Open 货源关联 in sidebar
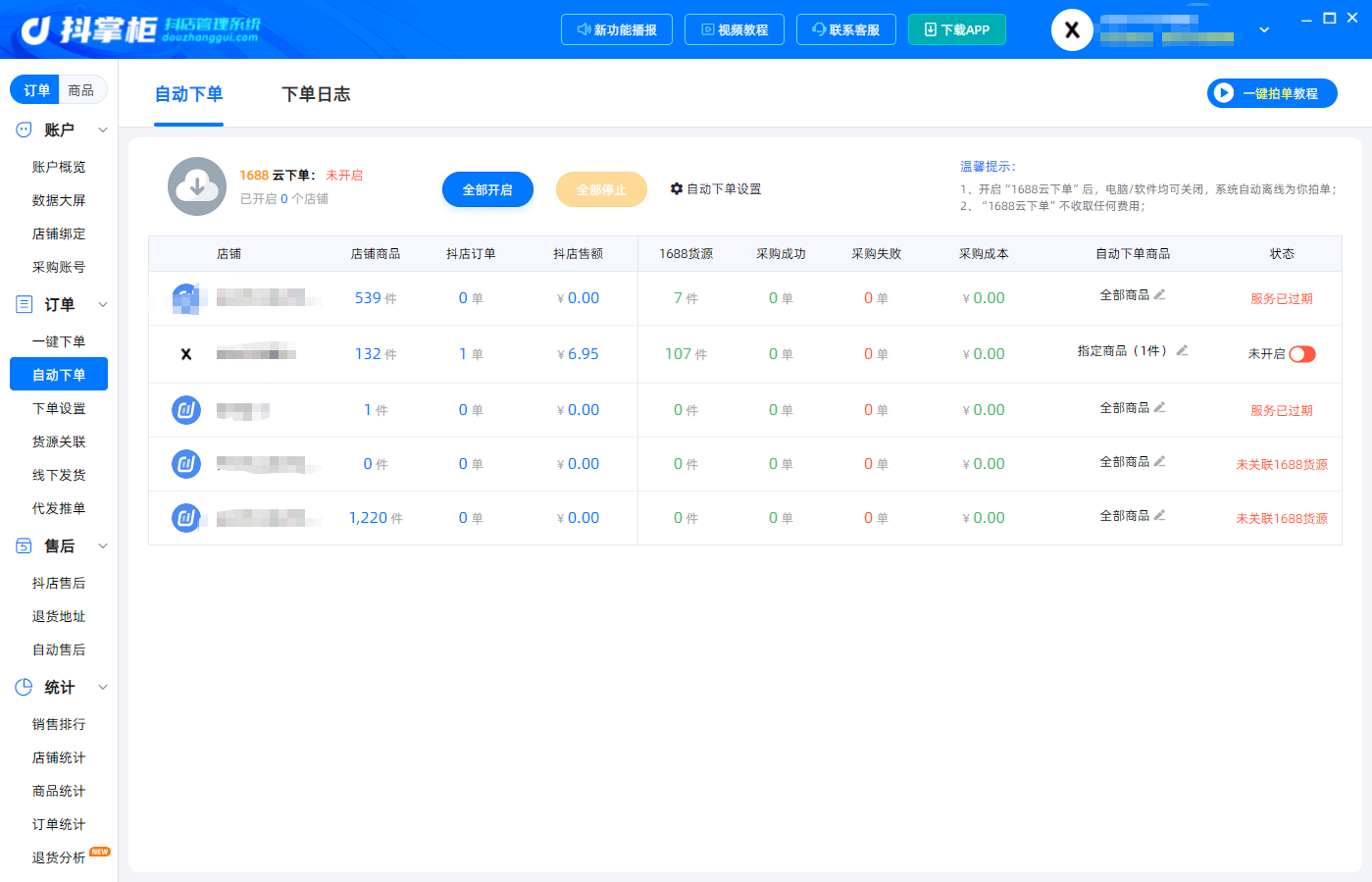 coord(59,441)
